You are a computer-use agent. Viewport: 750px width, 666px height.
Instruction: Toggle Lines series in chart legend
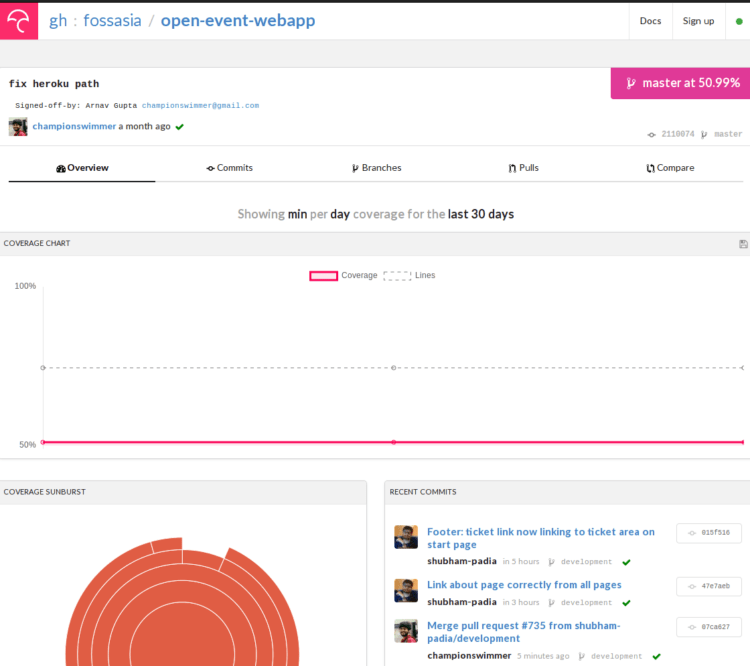point(409,276)
